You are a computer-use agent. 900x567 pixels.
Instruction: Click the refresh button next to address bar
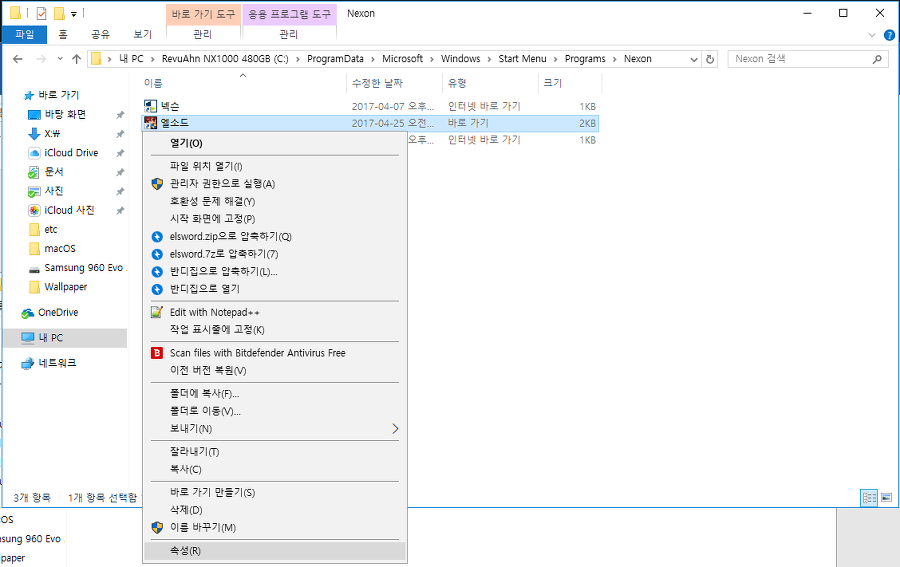[x=710, y=59]
